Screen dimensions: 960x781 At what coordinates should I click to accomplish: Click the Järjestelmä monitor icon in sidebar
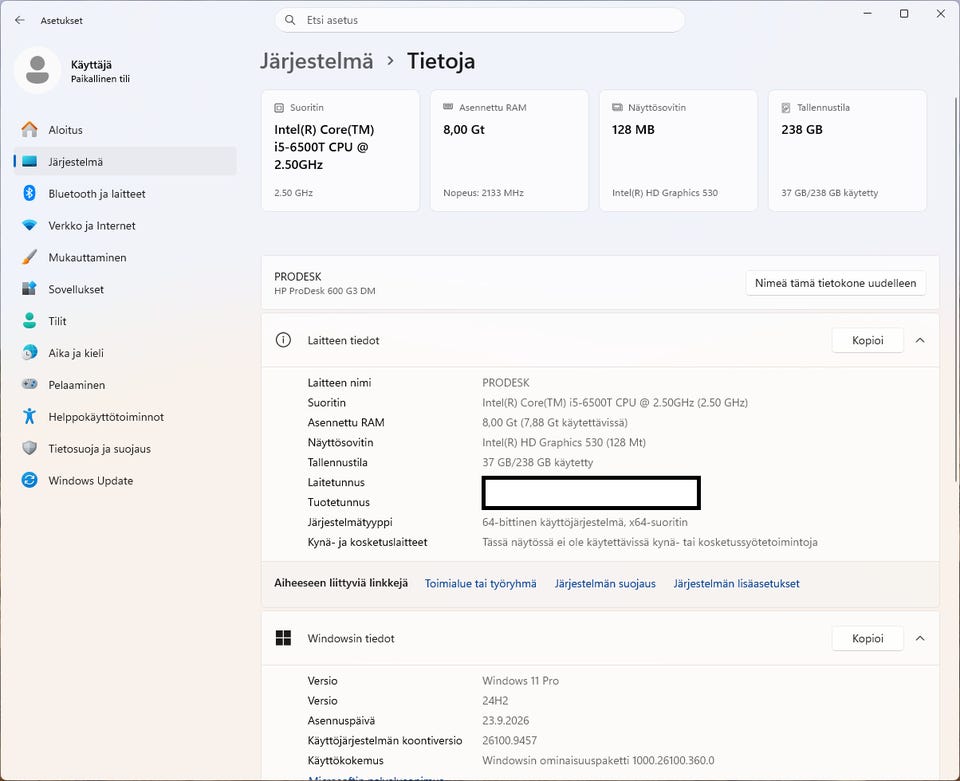pos(29,162)
